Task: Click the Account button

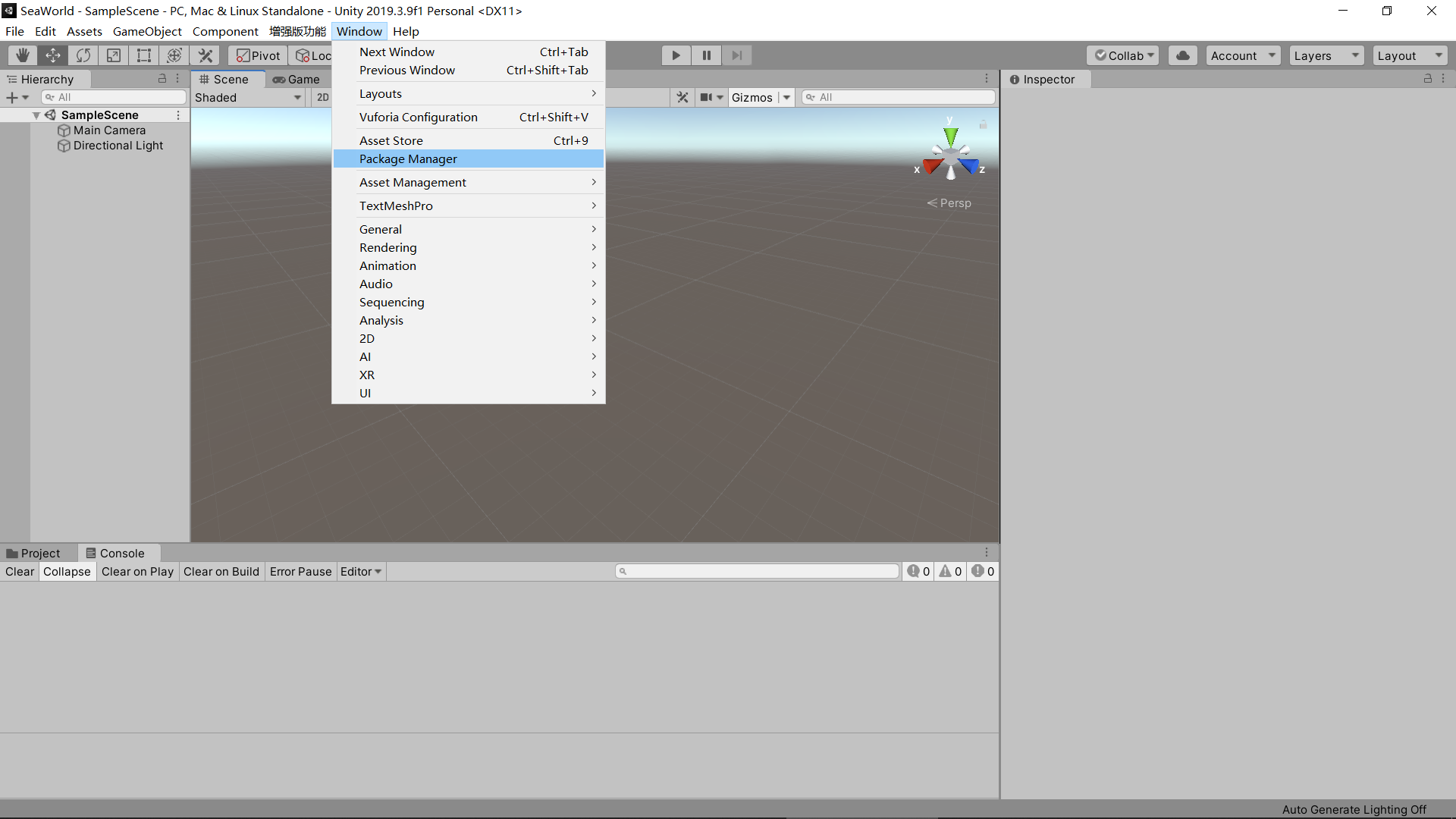Action: [x=1241, y=55]
